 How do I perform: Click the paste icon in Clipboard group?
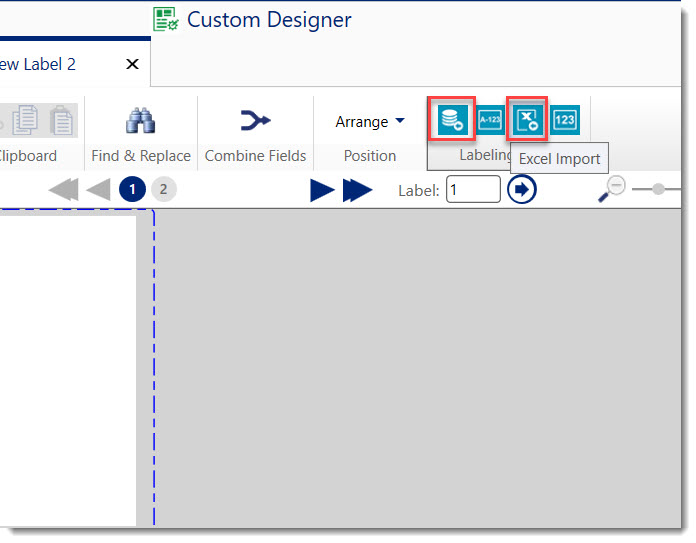pos(62,120)
